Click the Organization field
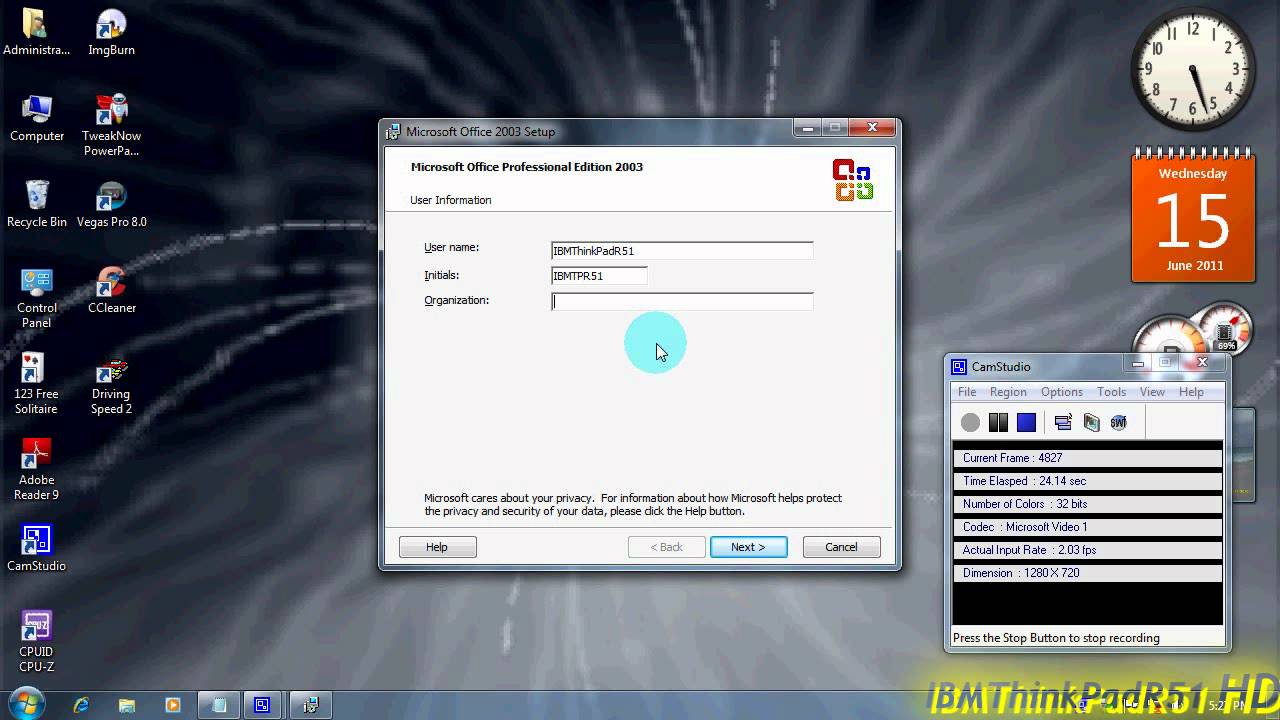The width and height of the screenshot is (1280, 720). click(x=682, y=301)
